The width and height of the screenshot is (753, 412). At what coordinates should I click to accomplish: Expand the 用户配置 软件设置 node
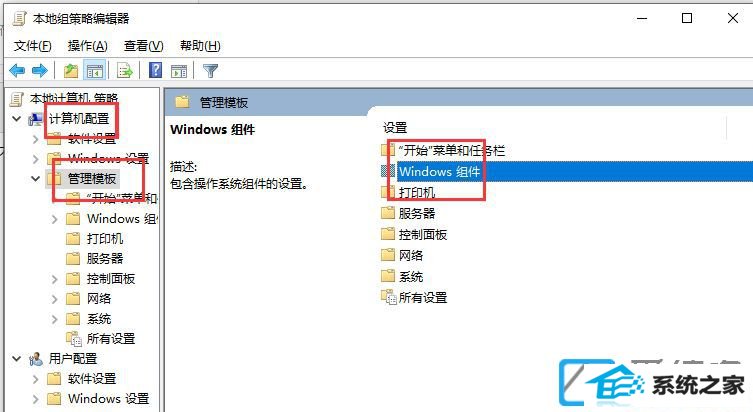click(36, 379)
